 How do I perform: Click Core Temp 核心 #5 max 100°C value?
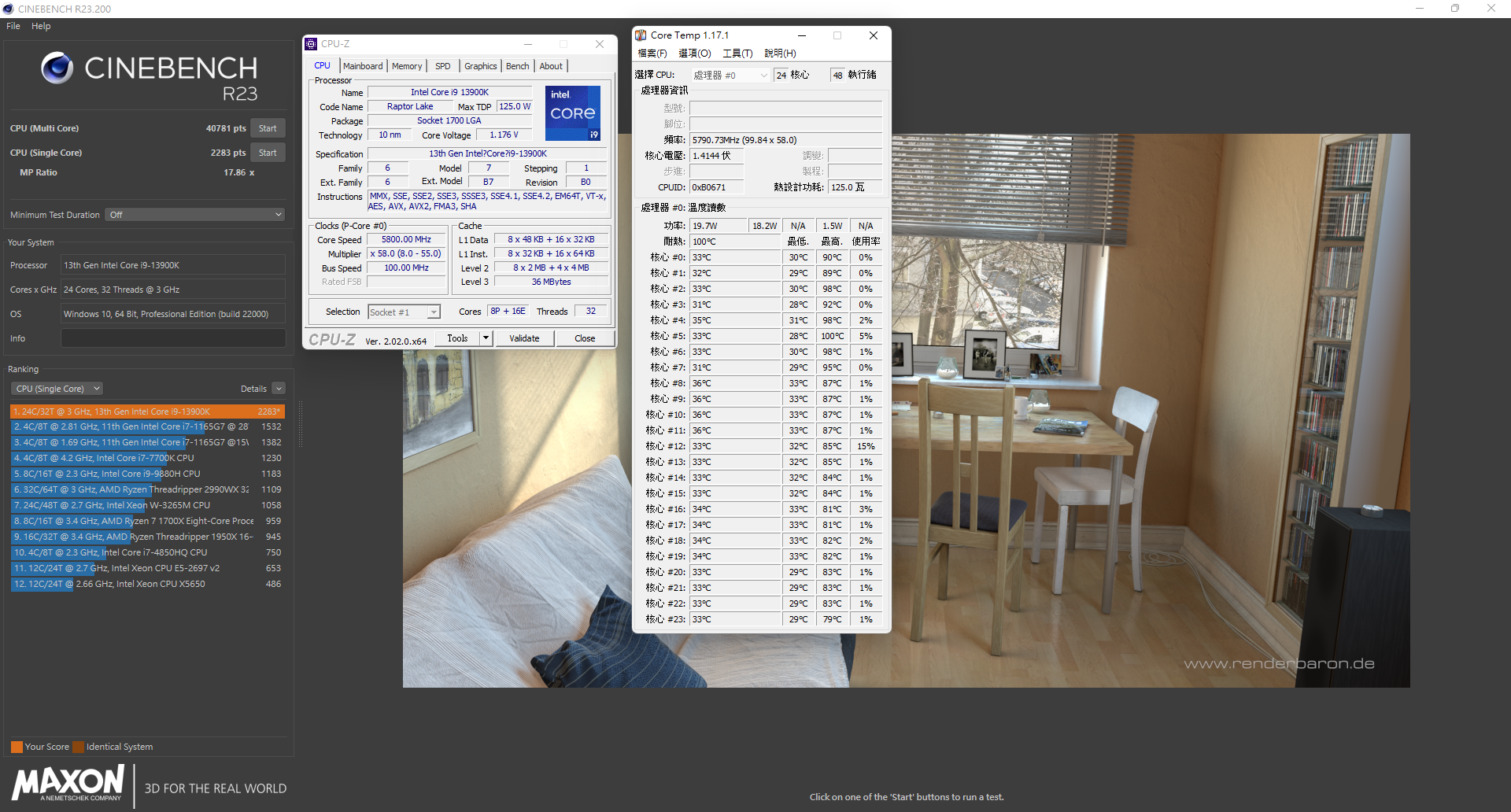point(833,336)
